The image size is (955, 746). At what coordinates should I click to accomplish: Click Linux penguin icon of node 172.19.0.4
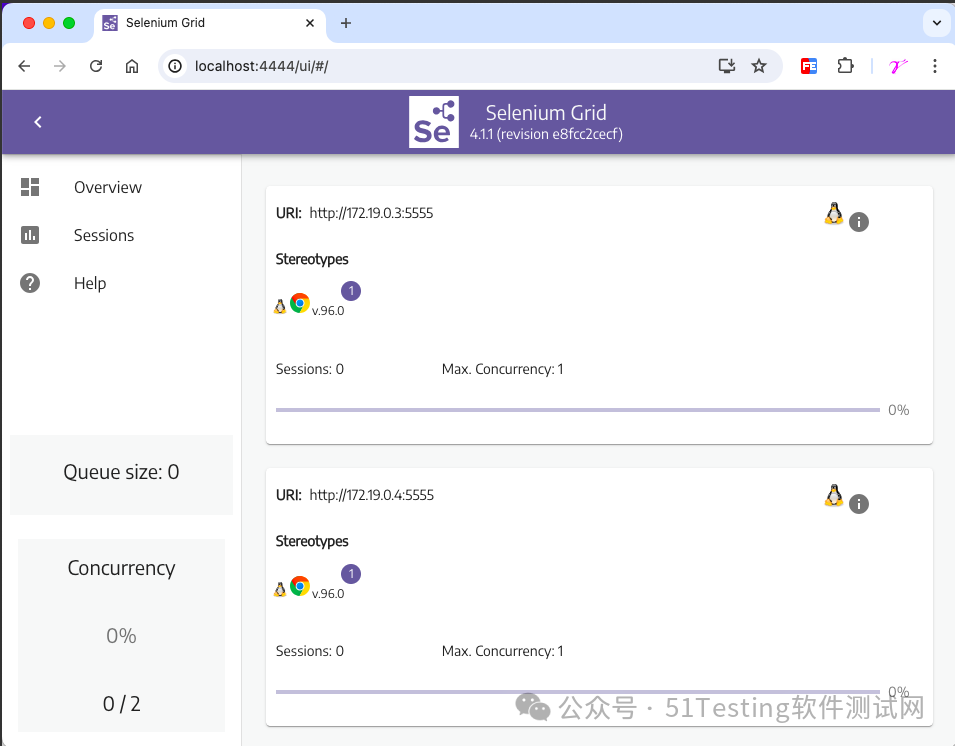click(x=834, y=495)
